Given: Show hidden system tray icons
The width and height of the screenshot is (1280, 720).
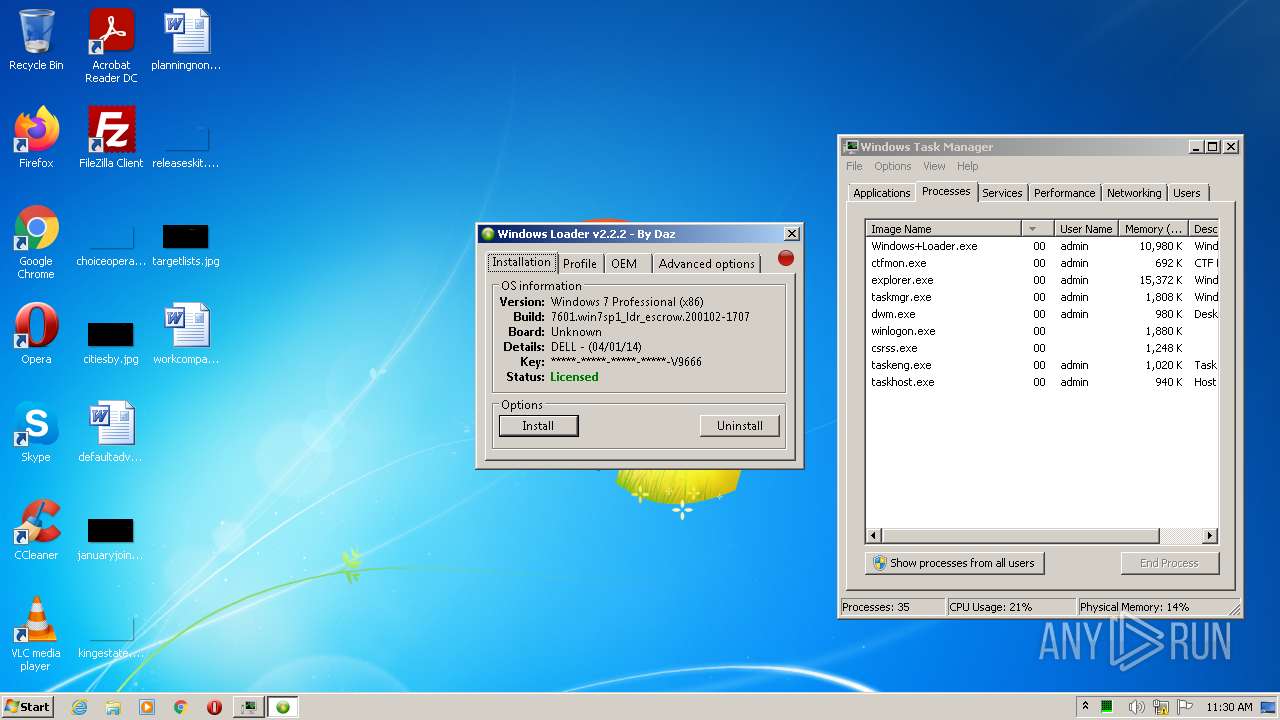Looking at the screenshot, I should [x=1085, y=707].
